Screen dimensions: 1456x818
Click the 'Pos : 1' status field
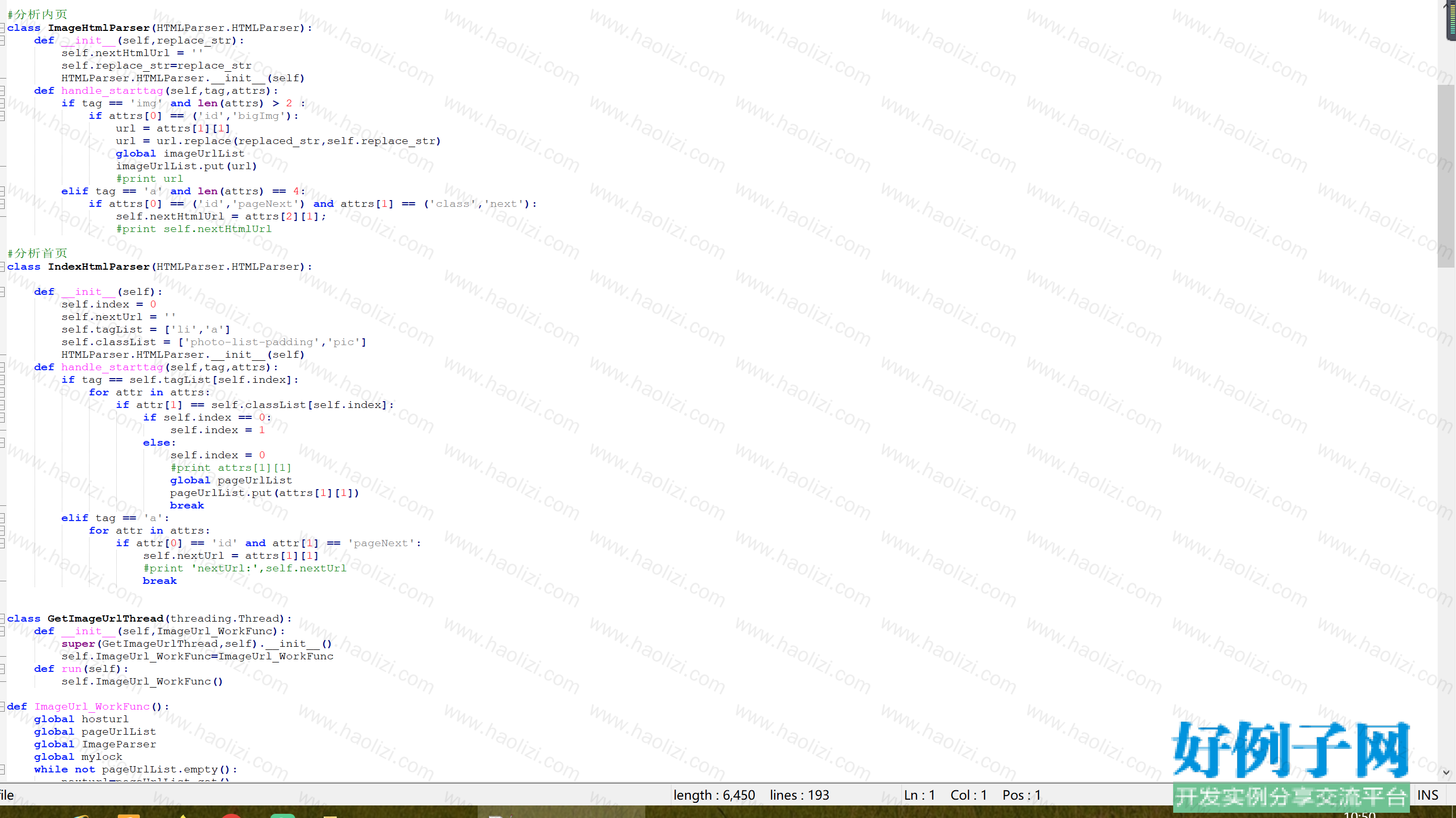1022,795
